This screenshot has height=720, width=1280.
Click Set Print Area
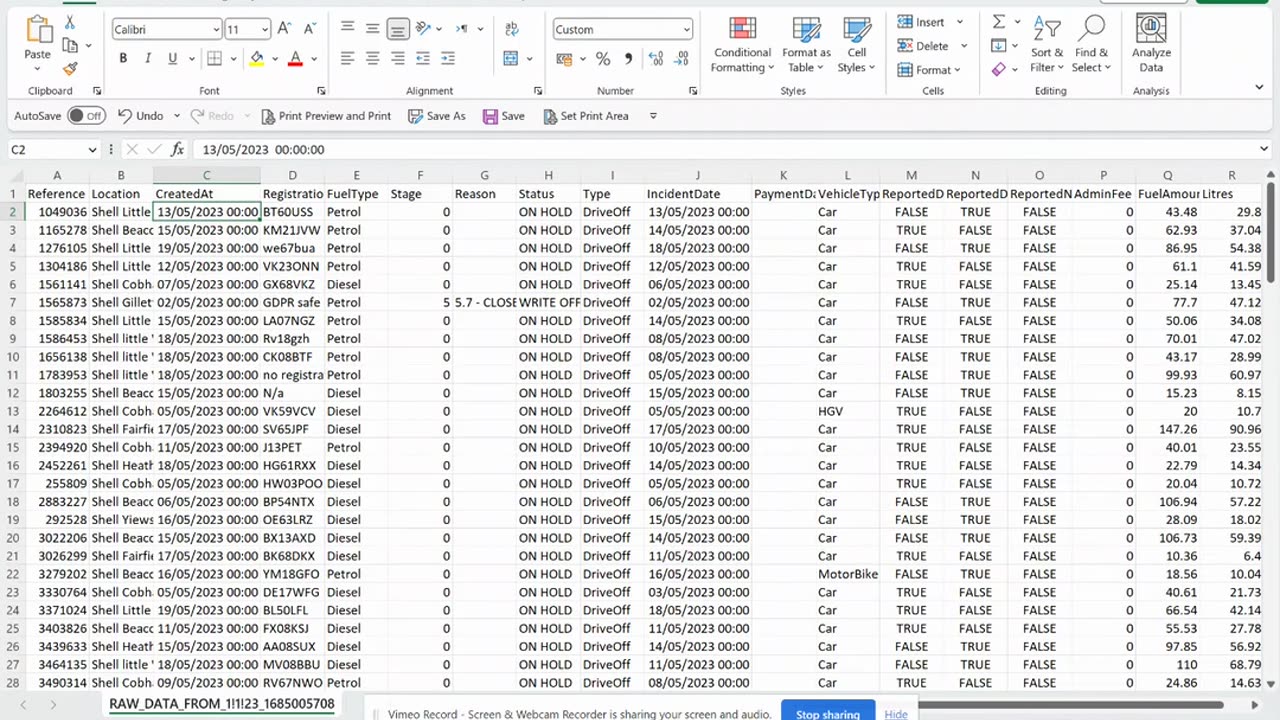(586, 116)
